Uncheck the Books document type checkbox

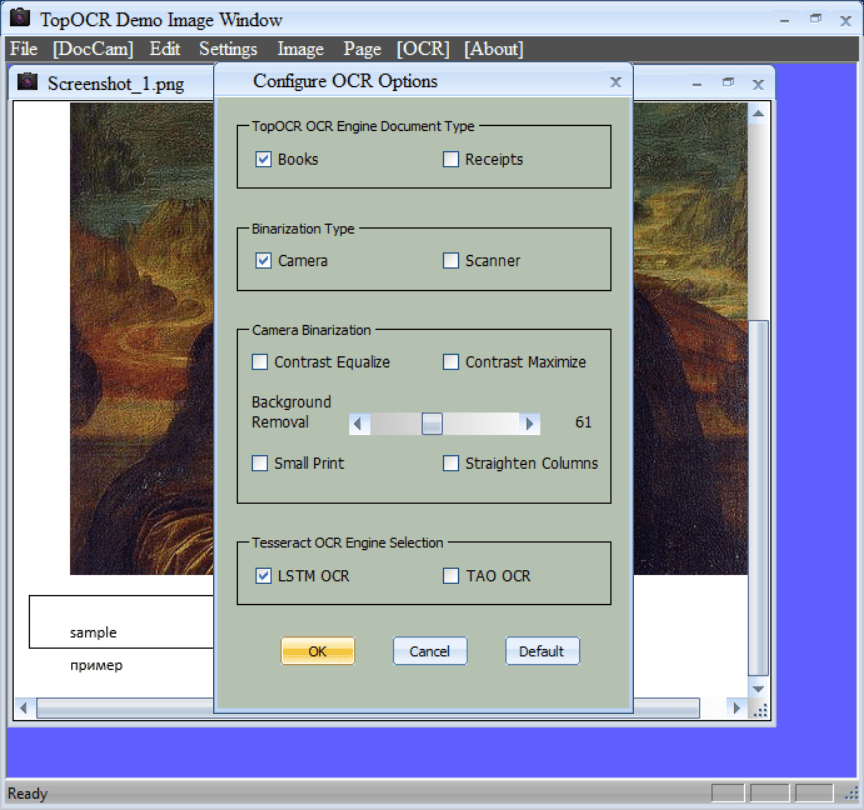click(x=263, y=159)
